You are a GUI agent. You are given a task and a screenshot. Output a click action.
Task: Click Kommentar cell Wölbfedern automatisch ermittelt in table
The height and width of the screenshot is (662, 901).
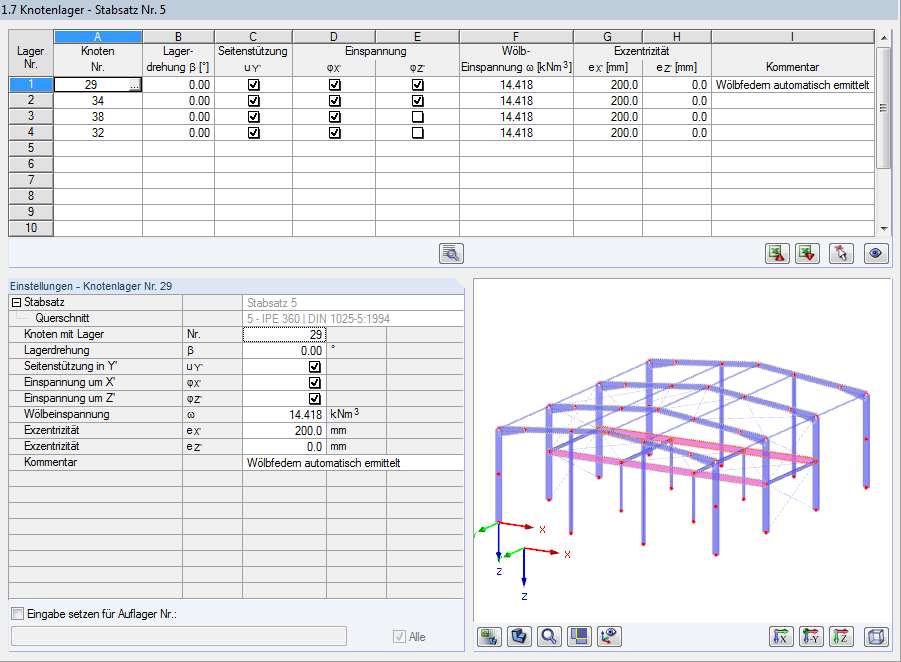point(792,85)
